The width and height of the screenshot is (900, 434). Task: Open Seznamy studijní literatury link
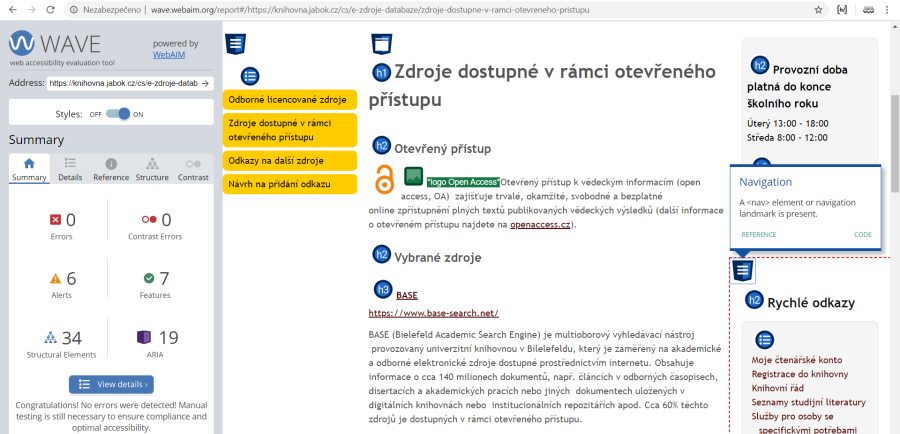808,402
